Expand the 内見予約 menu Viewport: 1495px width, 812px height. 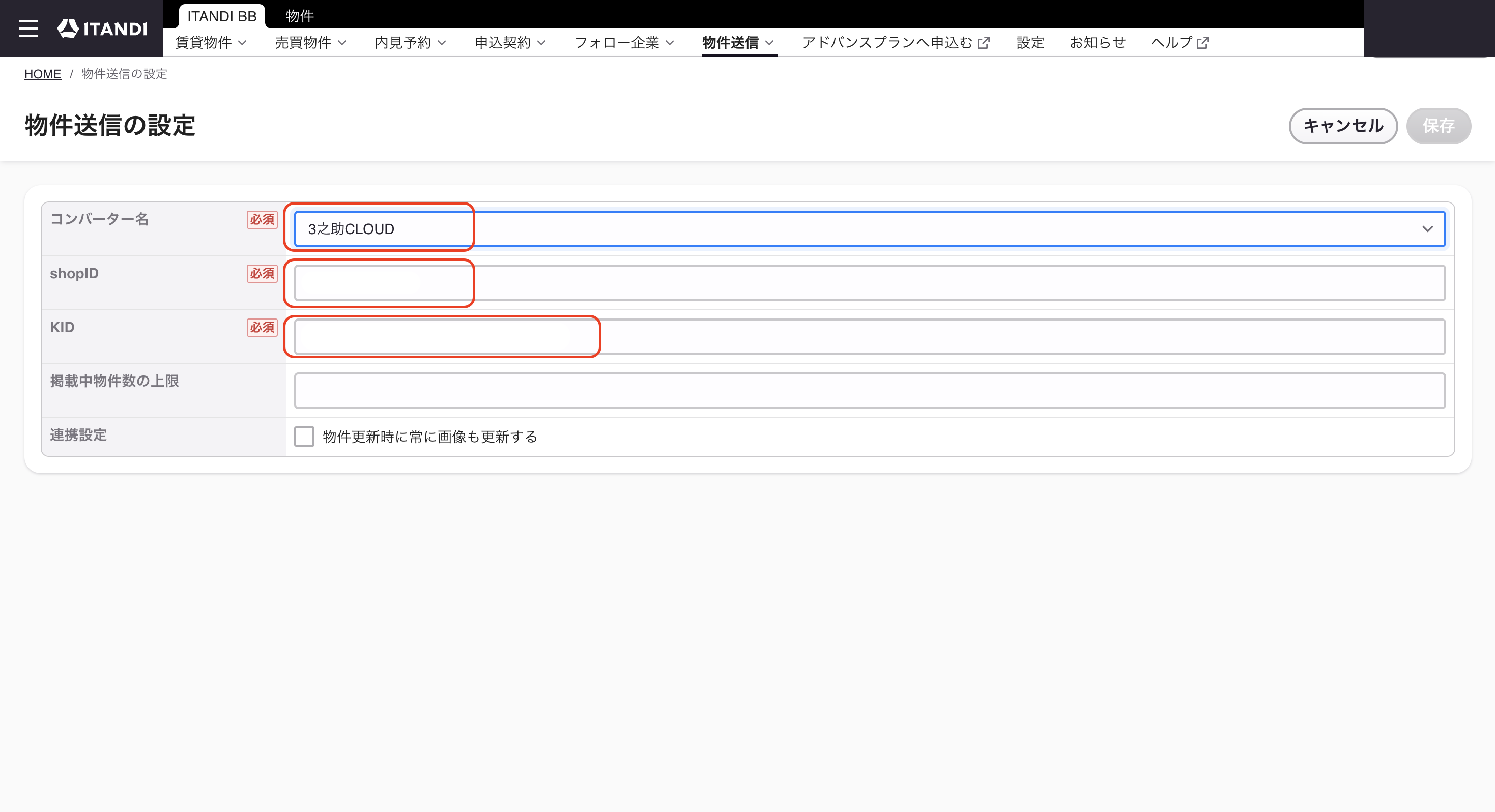pos(410,42)
